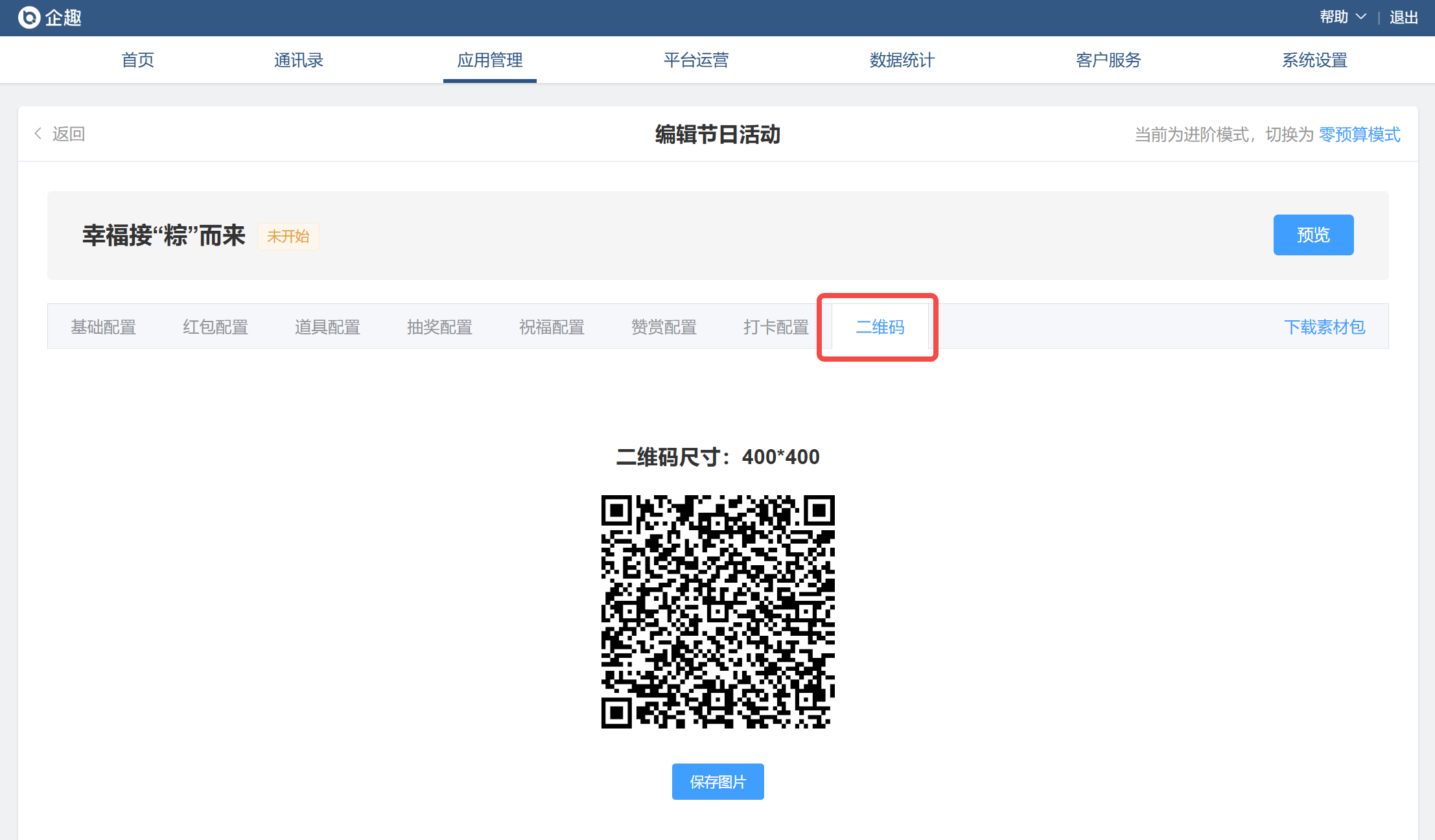
Task: Open 系统设置 navigation item
Action: pos(1314,60)
